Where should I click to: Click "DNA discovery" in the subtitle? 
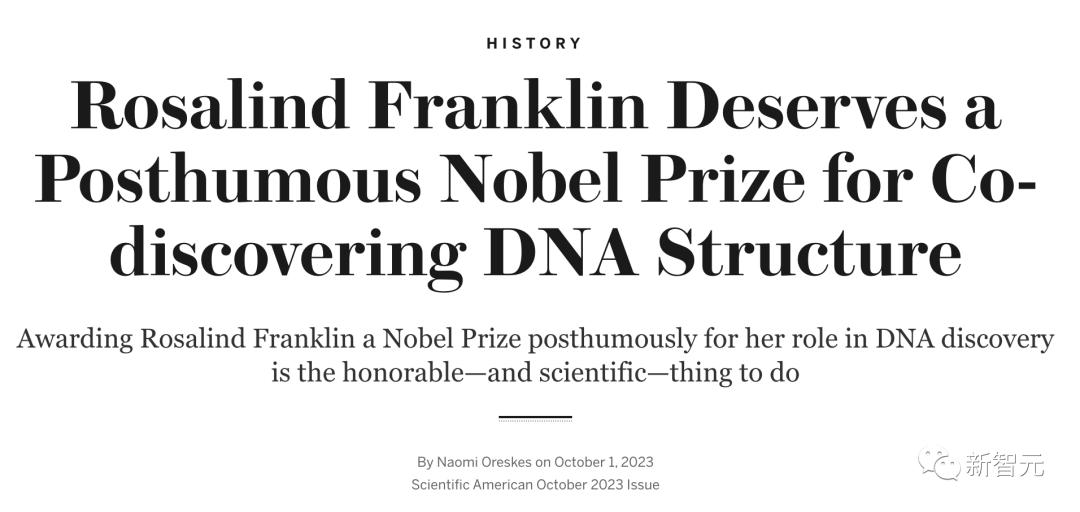point(962,339)
